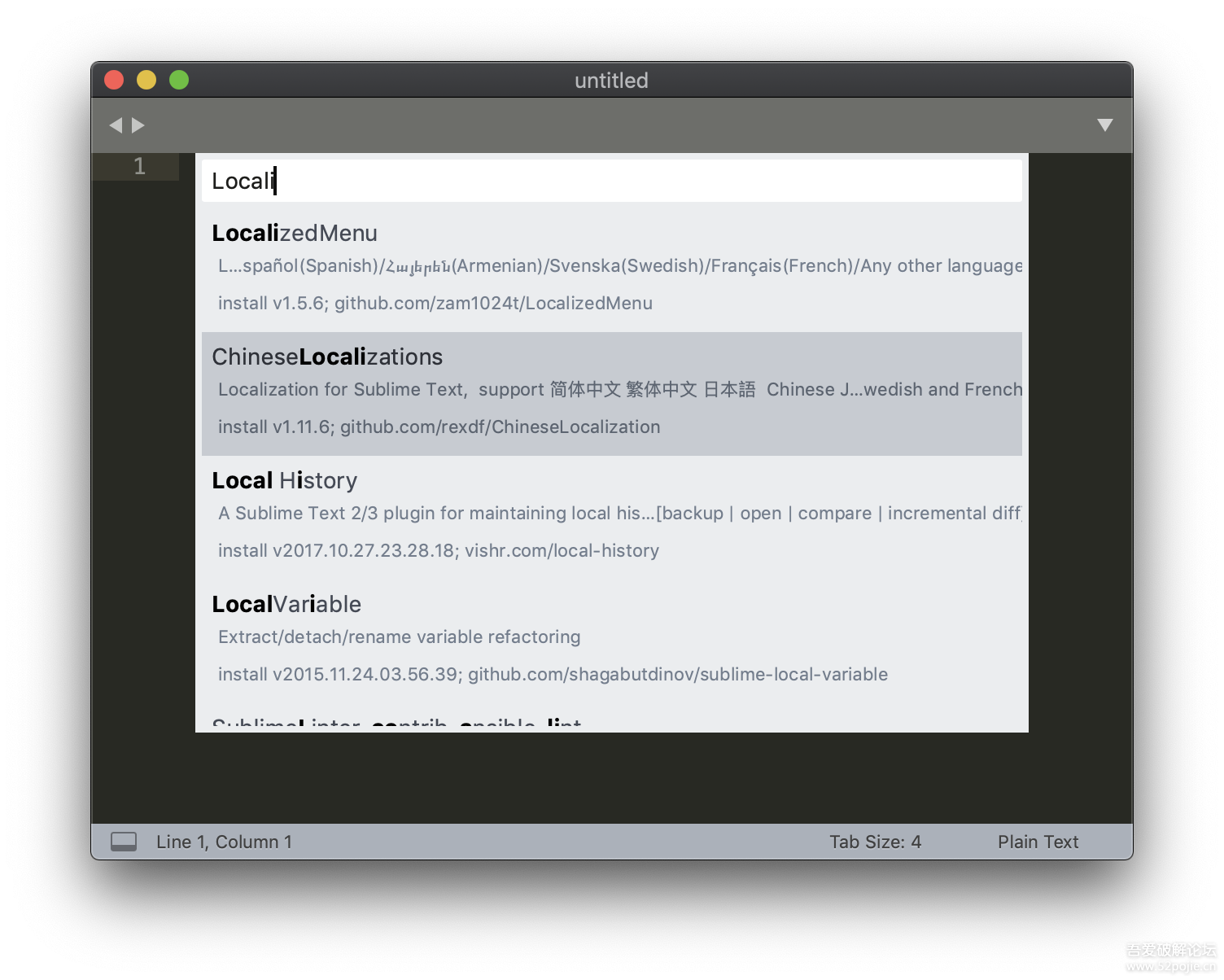Choose the ChineseLocalizations package entry
Screen dimensions: 1224x980
pos(327,357)
